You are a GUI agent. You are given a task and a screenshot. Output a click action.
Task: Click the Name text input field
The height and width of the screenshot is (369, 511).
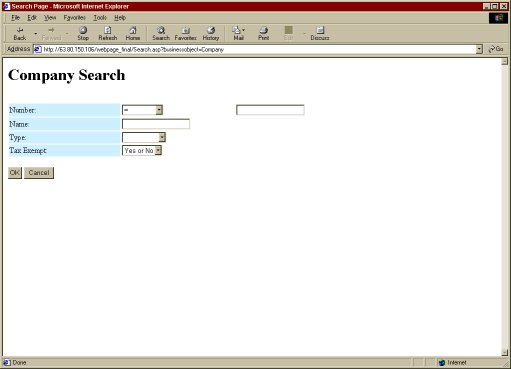pos(156,124)
